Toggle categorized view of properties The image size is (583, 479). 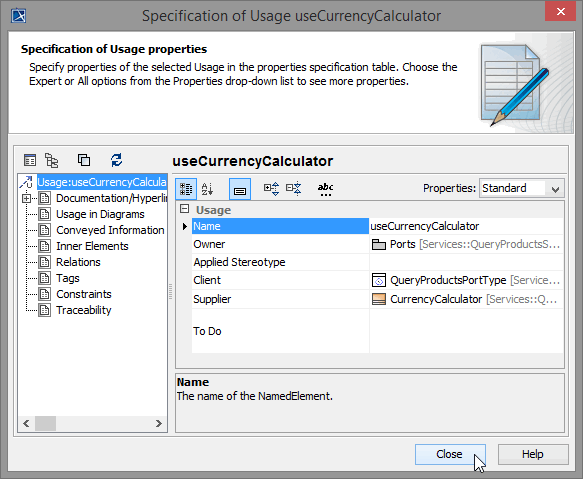(x=186, y=189)
